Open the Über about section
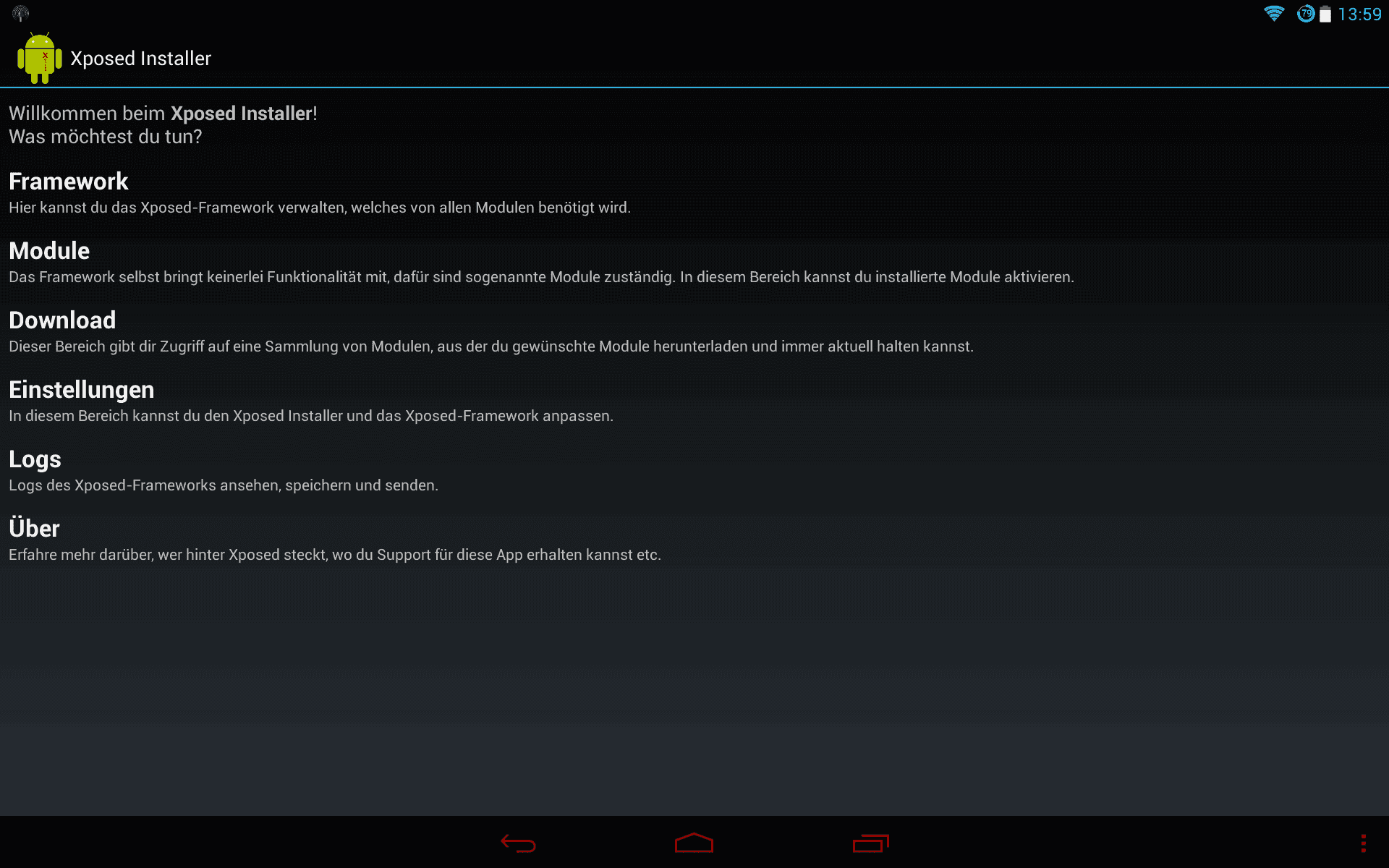Screen dimensions: 1389x868 coord(694,540)
